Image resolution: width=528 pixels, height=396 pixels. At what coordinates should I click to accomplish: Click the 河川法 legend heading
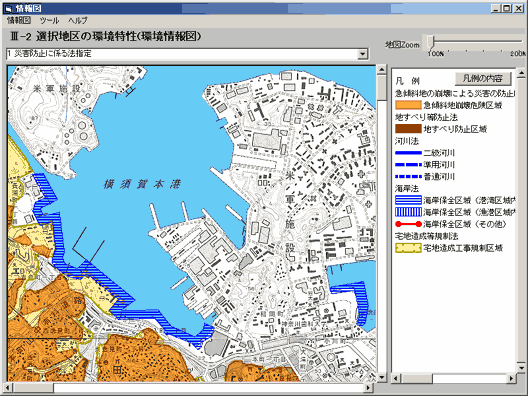click(x=407, y=141)
